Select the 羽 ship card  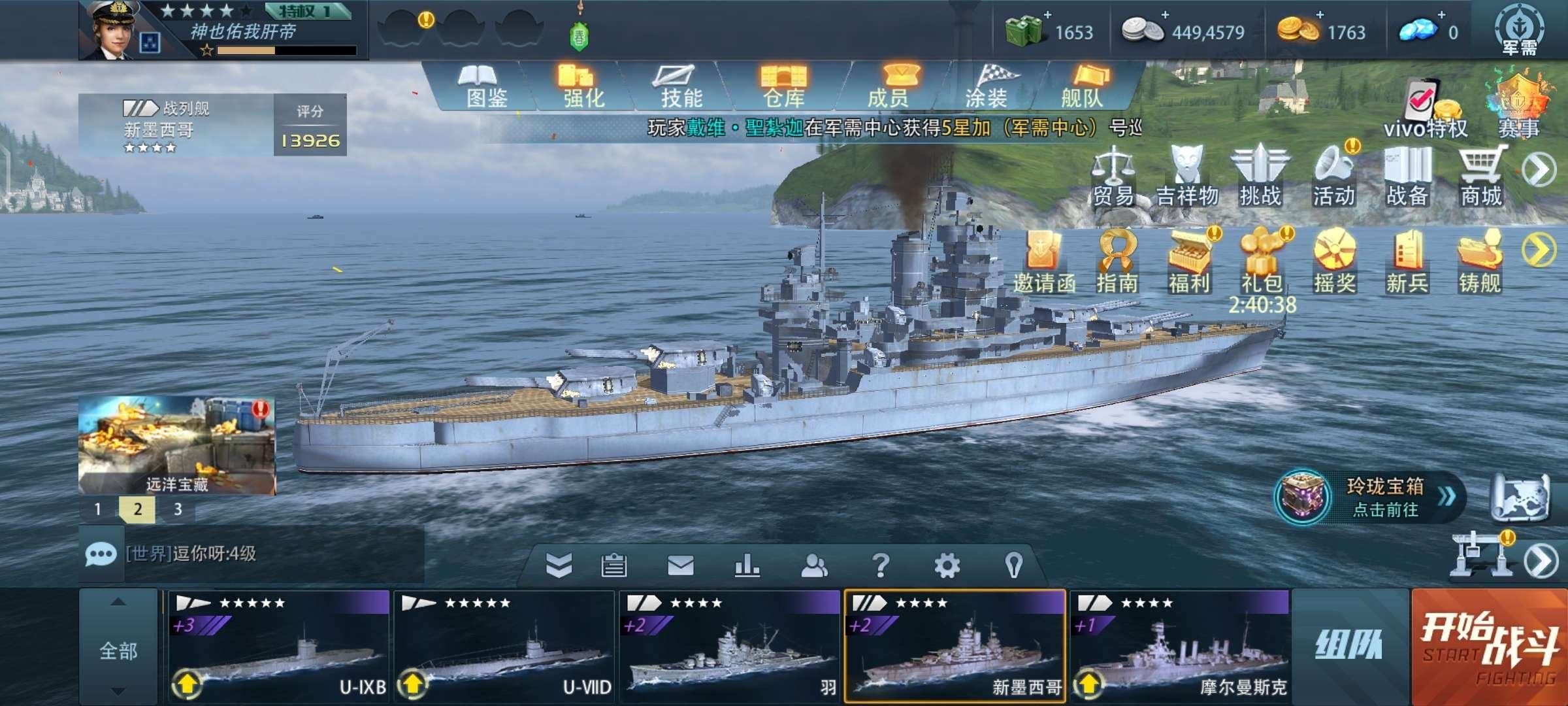(x=729, y=646)
